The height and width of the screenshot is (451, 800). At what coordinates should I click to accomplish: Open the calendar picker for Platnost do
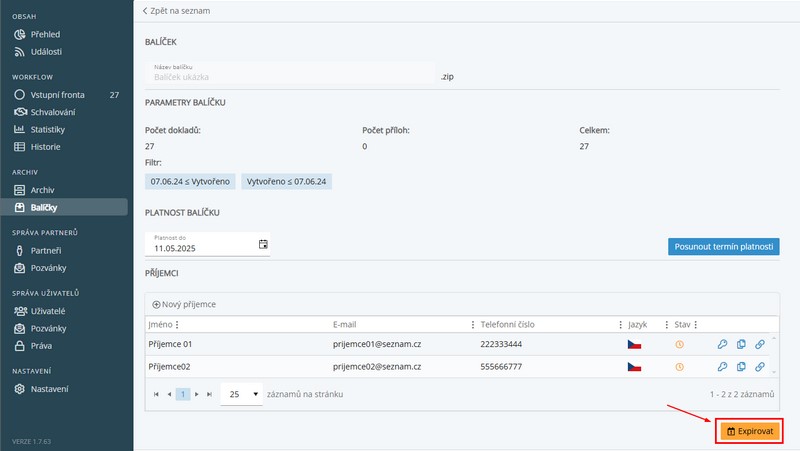click(263, 244)
